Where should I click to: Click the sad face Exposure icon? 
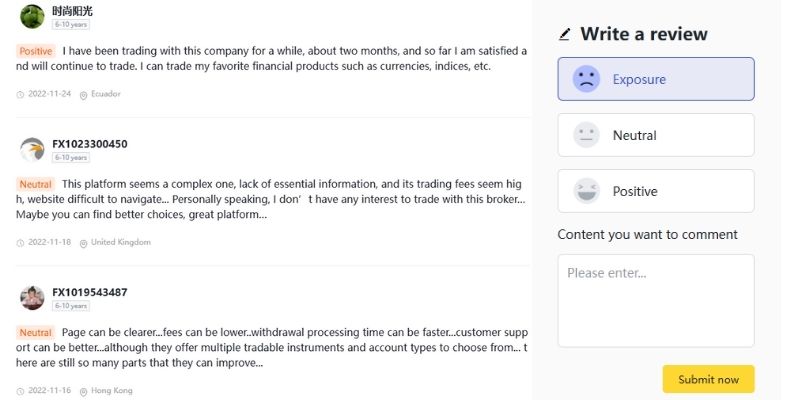pyautogui.click(x=586, y=79)
